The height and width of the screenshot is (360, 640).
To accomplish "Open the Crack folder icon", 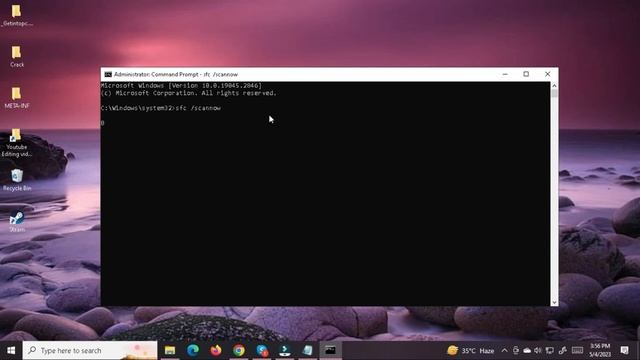I will coord(16,56).
